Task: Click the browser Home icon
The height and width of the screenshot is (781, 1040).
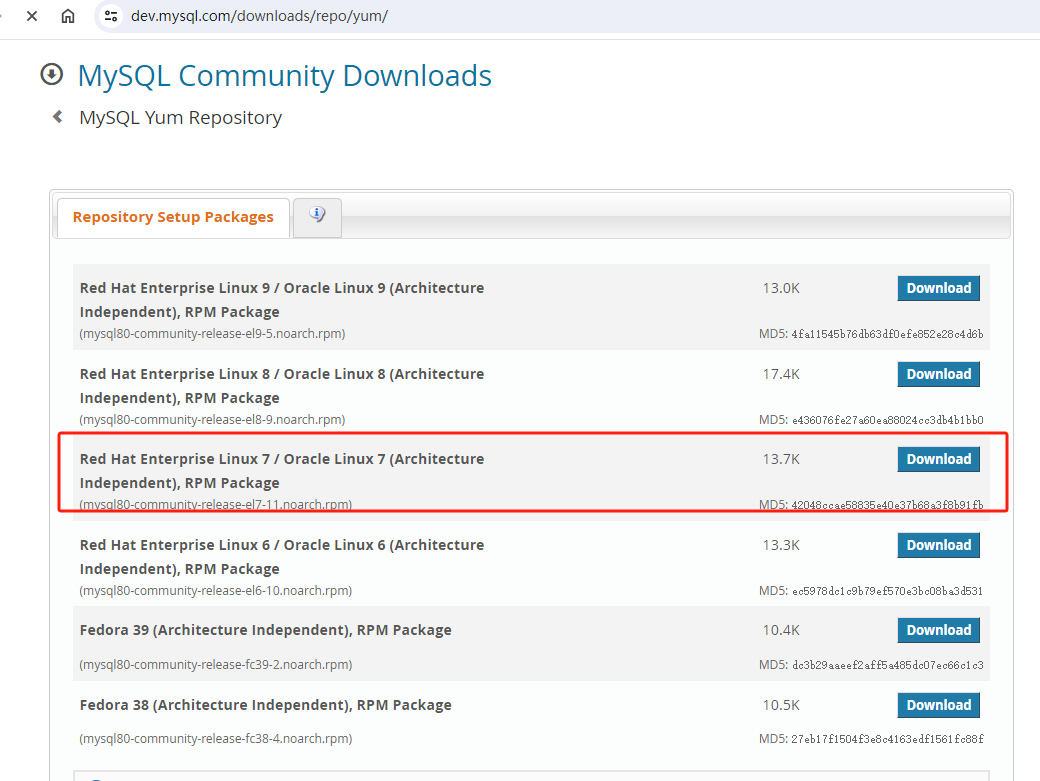Action: [68, 16]
